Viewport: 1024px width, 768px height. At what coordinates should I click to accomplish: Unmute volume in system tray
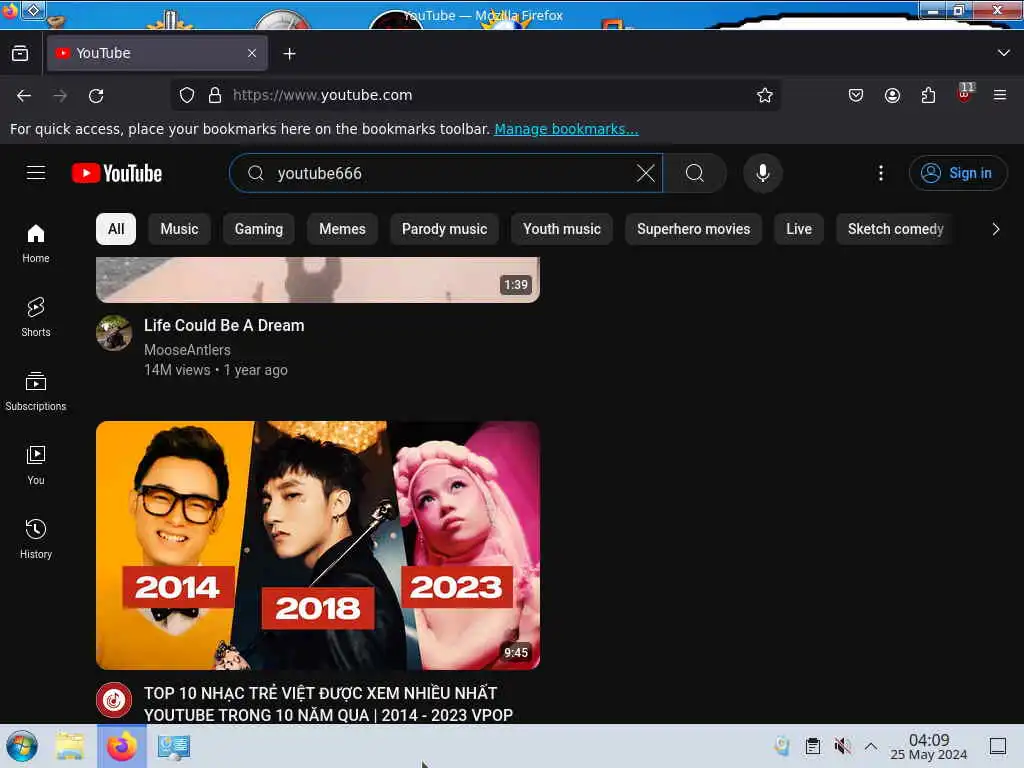[842, 746]
